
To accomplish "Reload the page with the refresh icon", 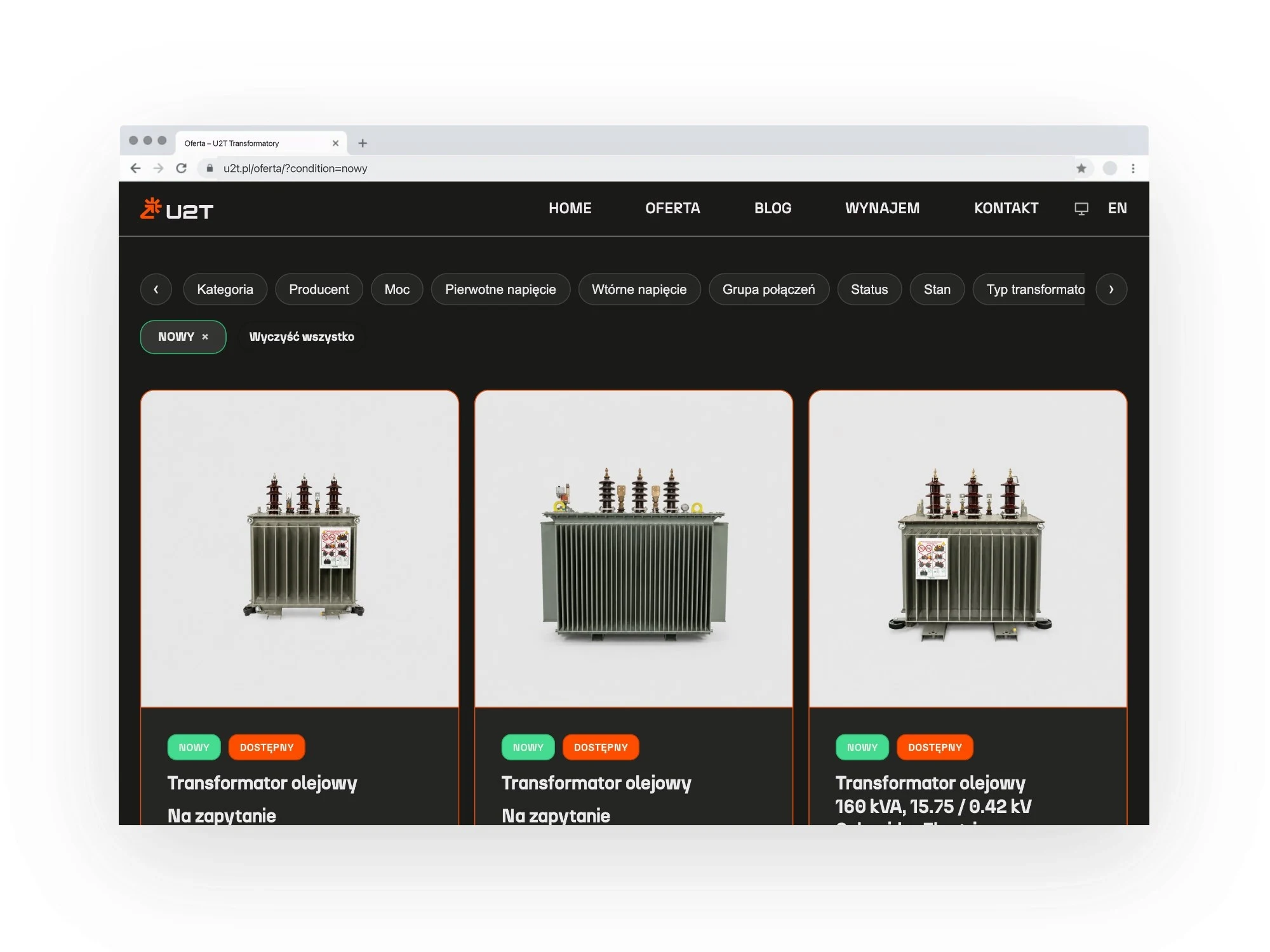I will point(182,168).
